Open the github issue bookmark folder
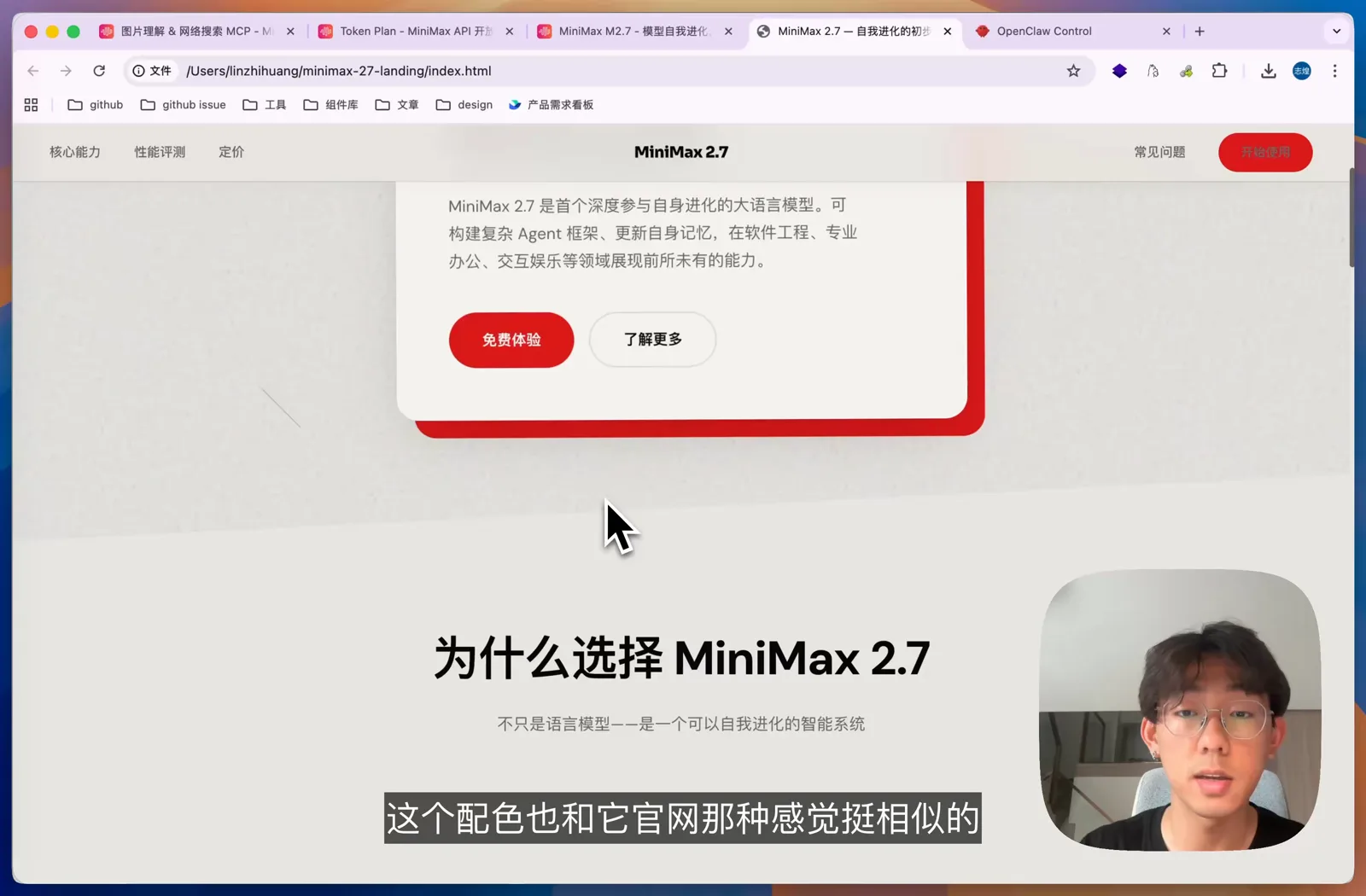The width and height of the screenshot is (1366, 896). (184, 105)
